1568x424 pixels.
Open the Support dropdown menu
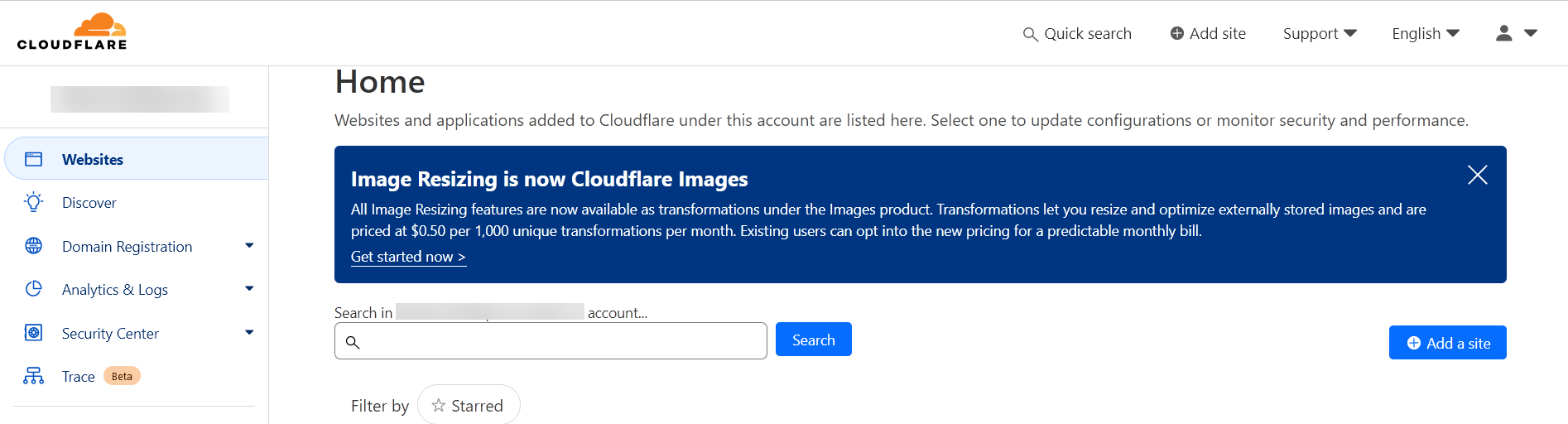pos(1320,33)
